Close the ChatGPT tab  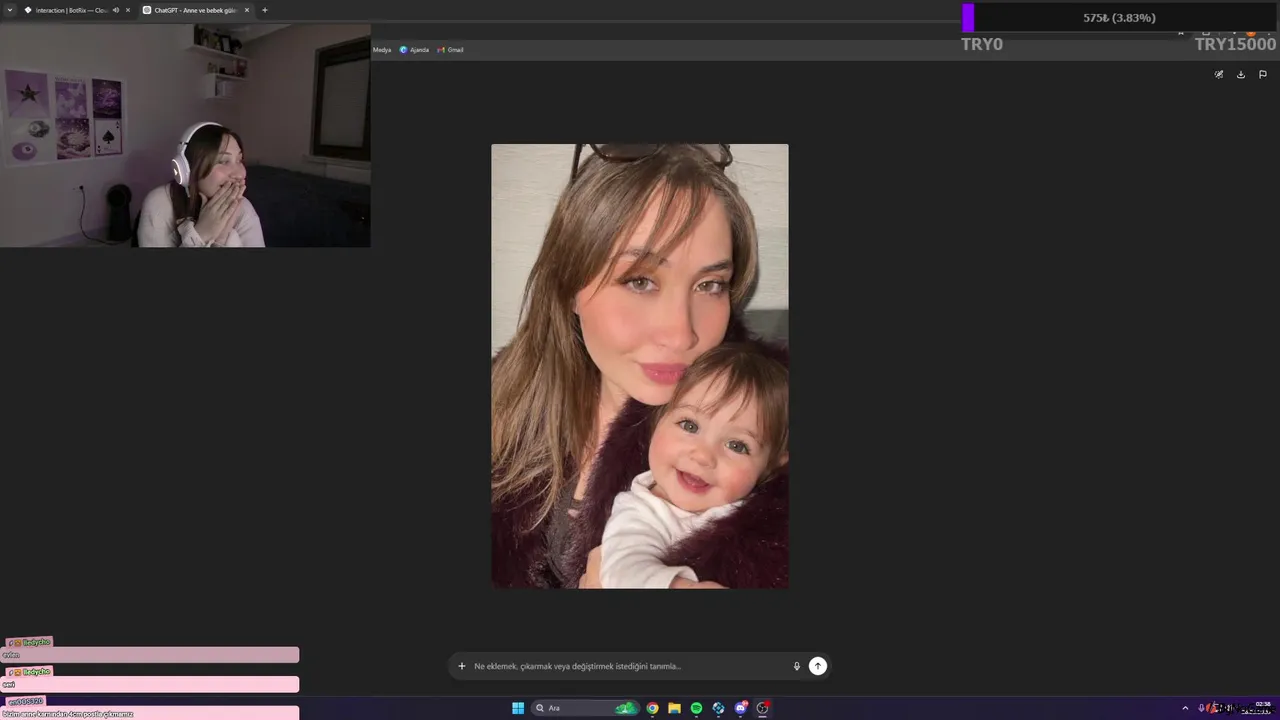(247, 10)
